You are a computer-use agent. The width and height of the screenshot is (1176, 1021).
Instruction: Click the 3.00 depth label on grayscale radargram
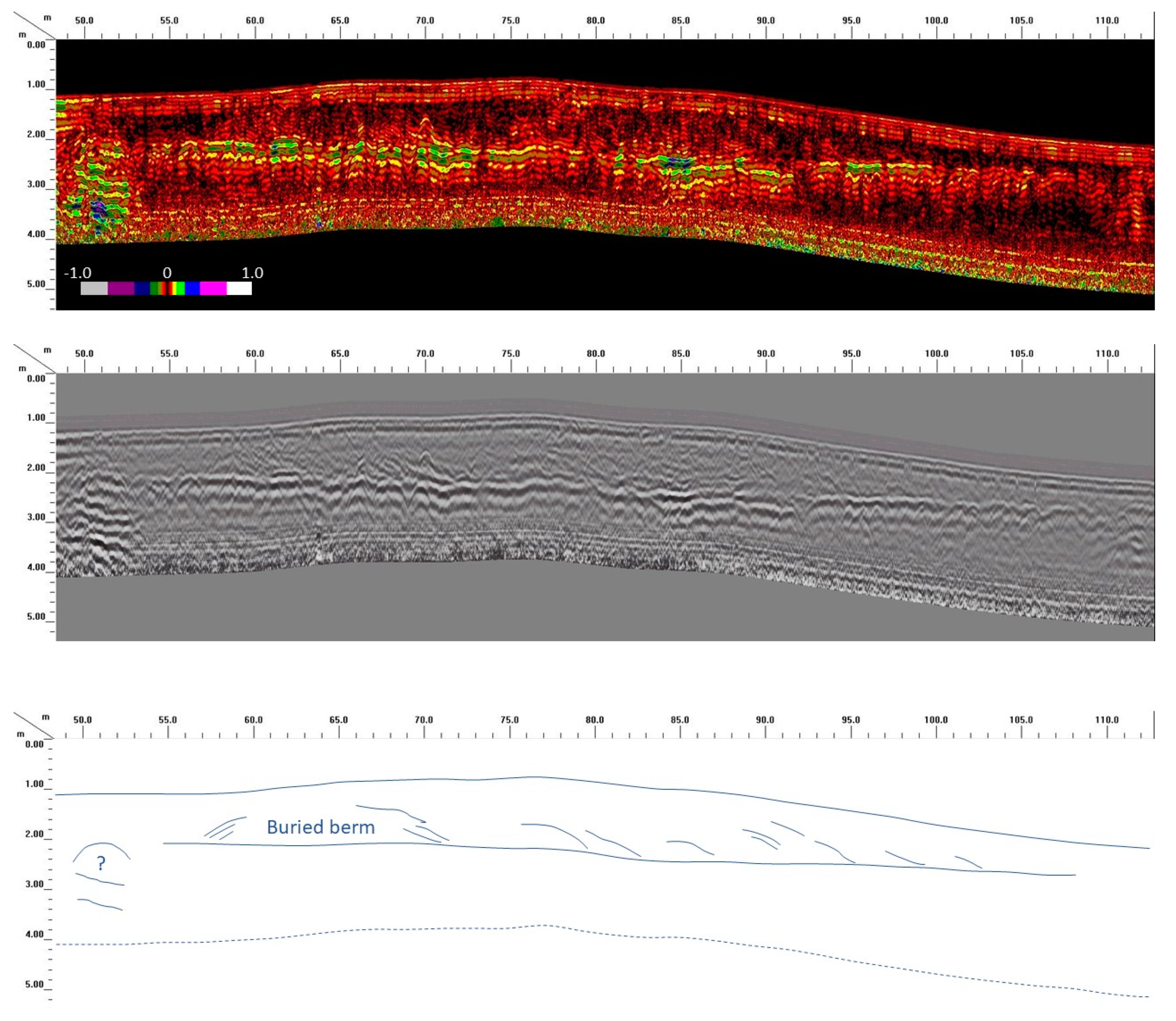point(36,517)
